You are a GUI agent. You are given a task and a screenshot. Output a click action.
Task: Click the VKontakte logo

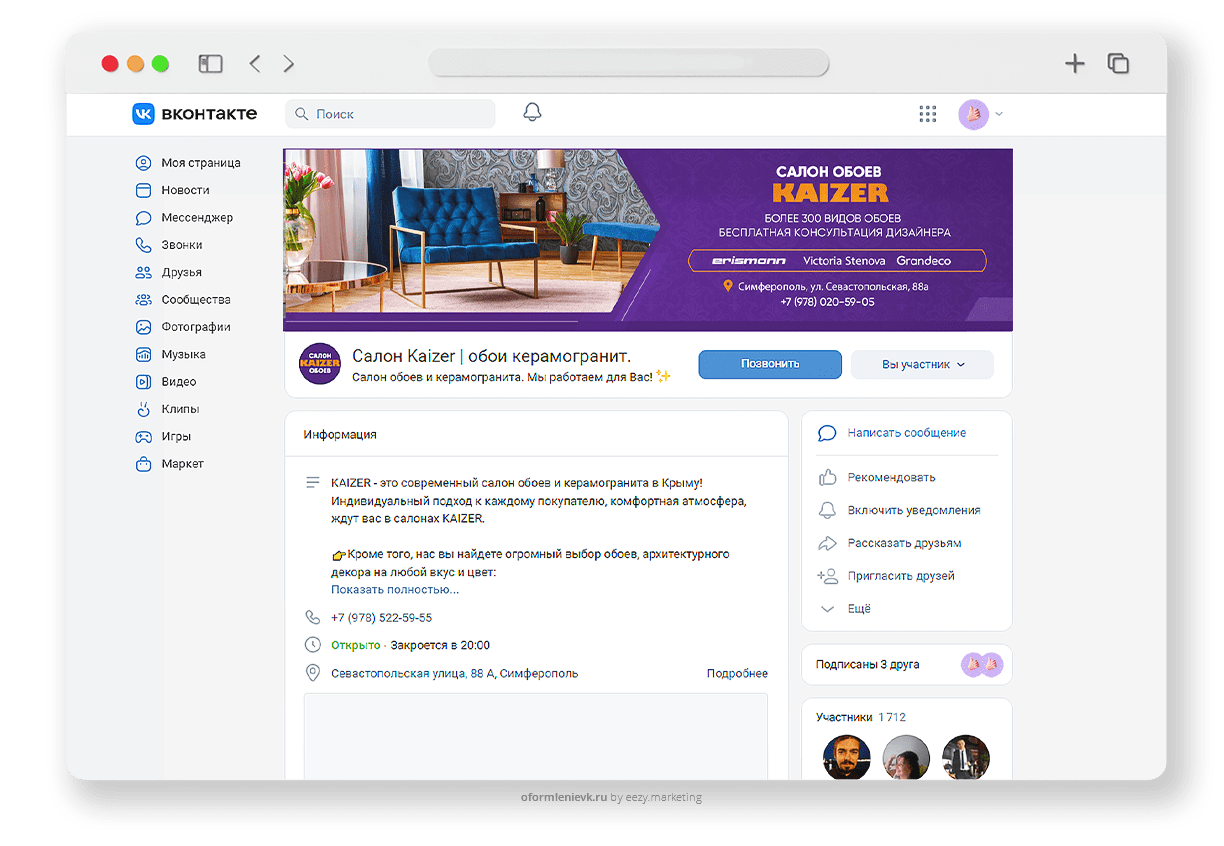(195, 114)
